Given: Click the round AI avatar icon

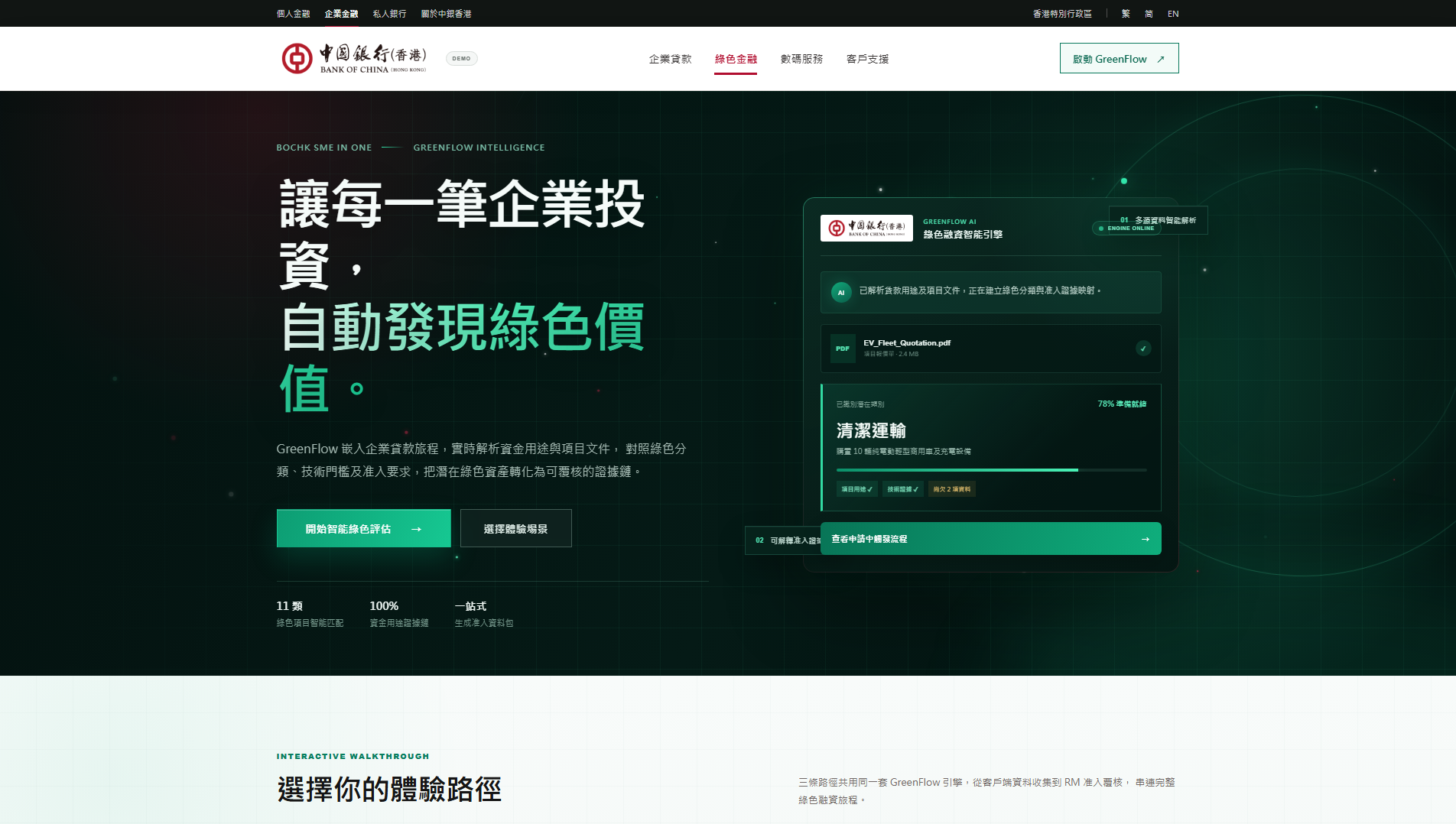Looking at the screenshot, I should 841,292.
